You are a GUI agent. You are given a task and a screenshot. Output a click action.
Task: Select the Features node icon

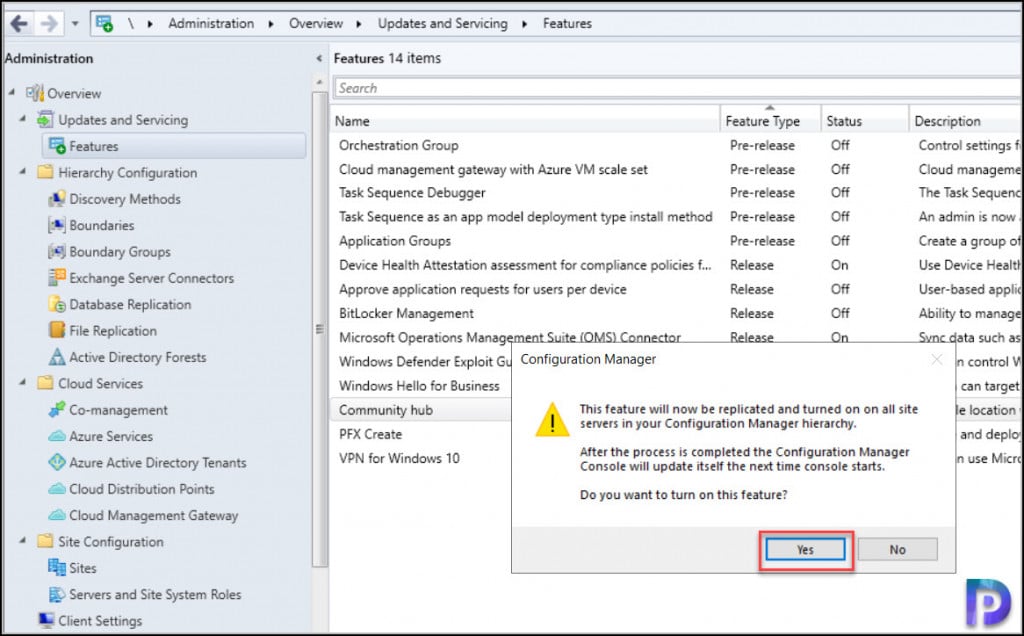57,146
